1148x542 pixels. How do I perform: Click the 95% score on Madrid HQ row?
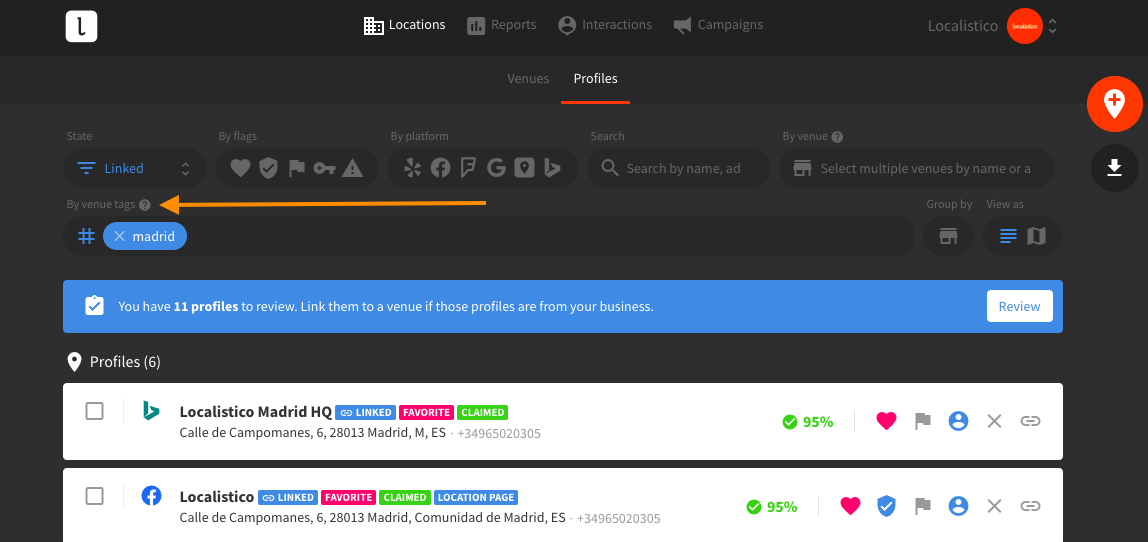[x=808, y=422]
